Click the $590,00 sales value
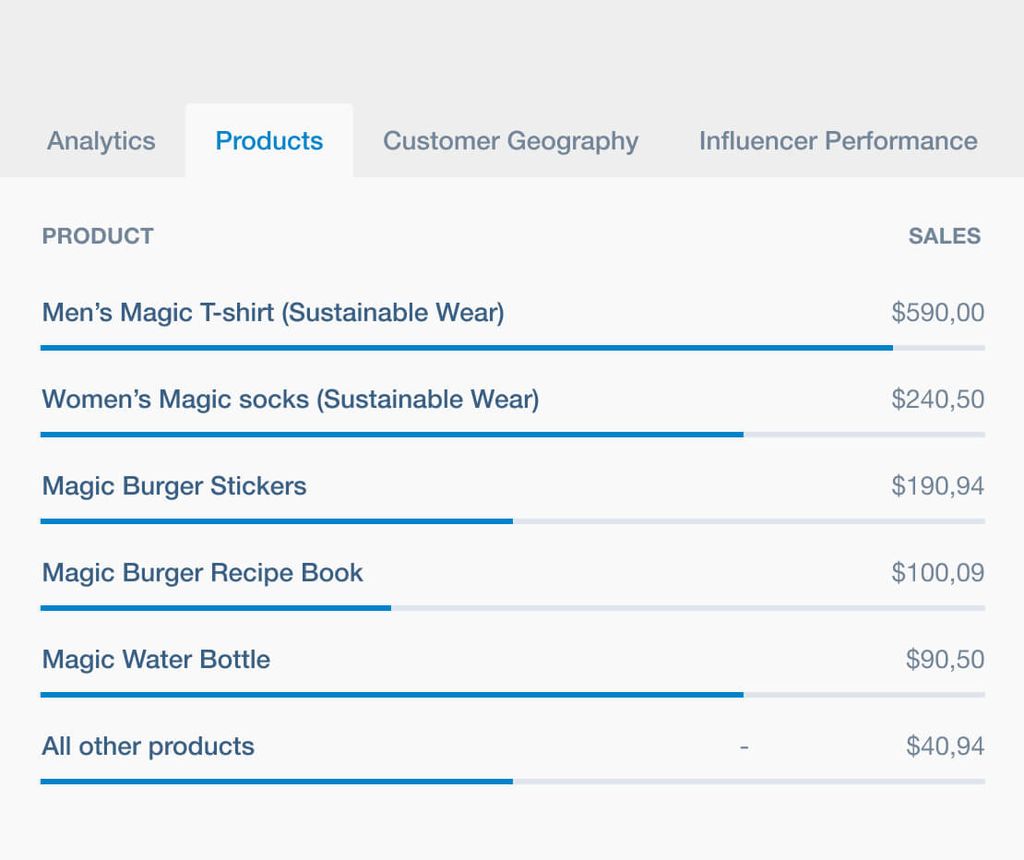This screenshot has height=860, width=1024. click(937, 313)
